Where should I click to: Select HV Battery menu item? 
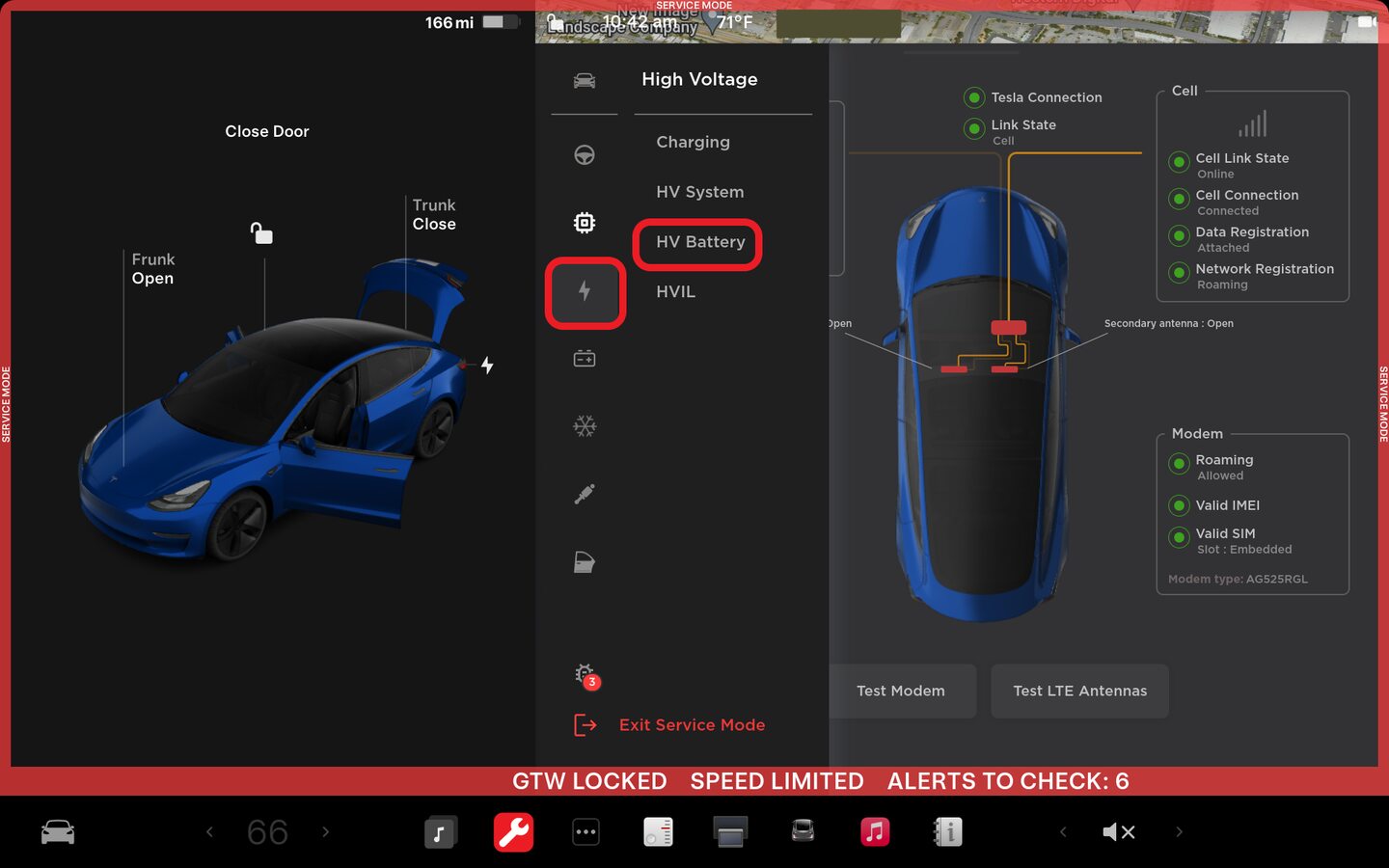(699, 242)
